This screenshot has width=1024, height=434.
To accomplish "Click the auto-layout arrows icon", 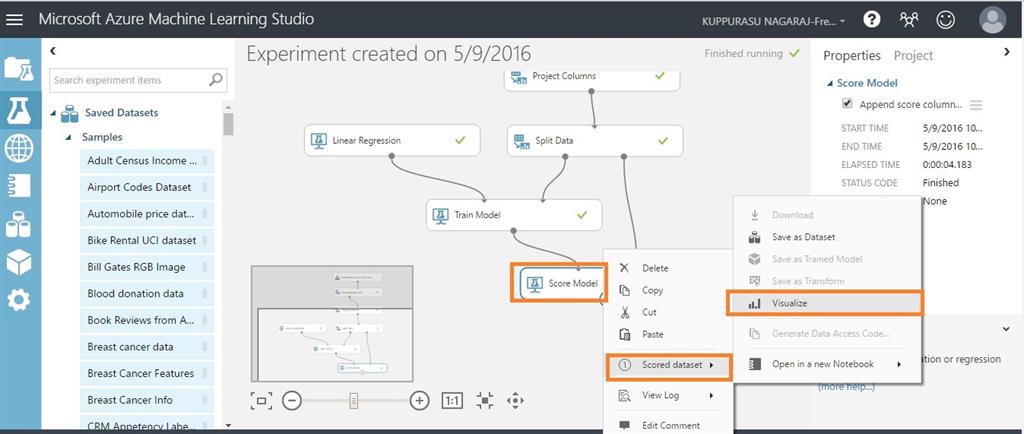I will (485, 401).
